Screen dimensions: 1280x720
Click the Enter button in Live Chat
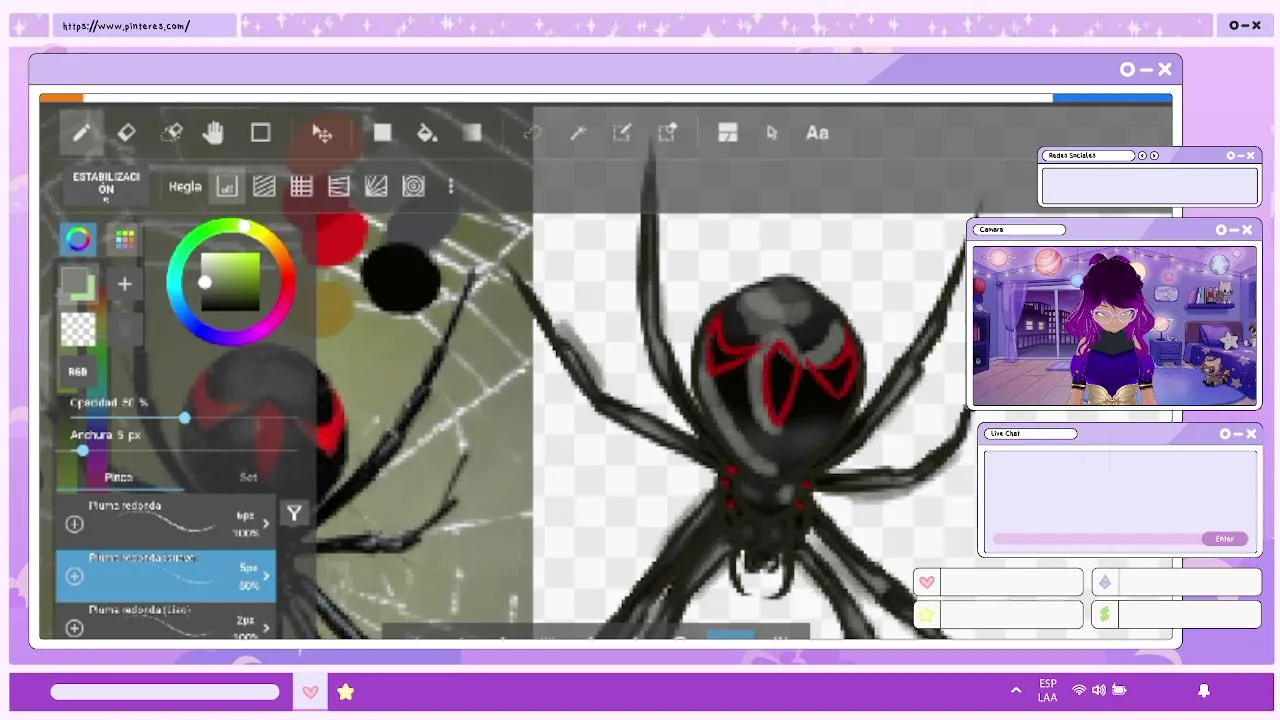point(1225,539)
